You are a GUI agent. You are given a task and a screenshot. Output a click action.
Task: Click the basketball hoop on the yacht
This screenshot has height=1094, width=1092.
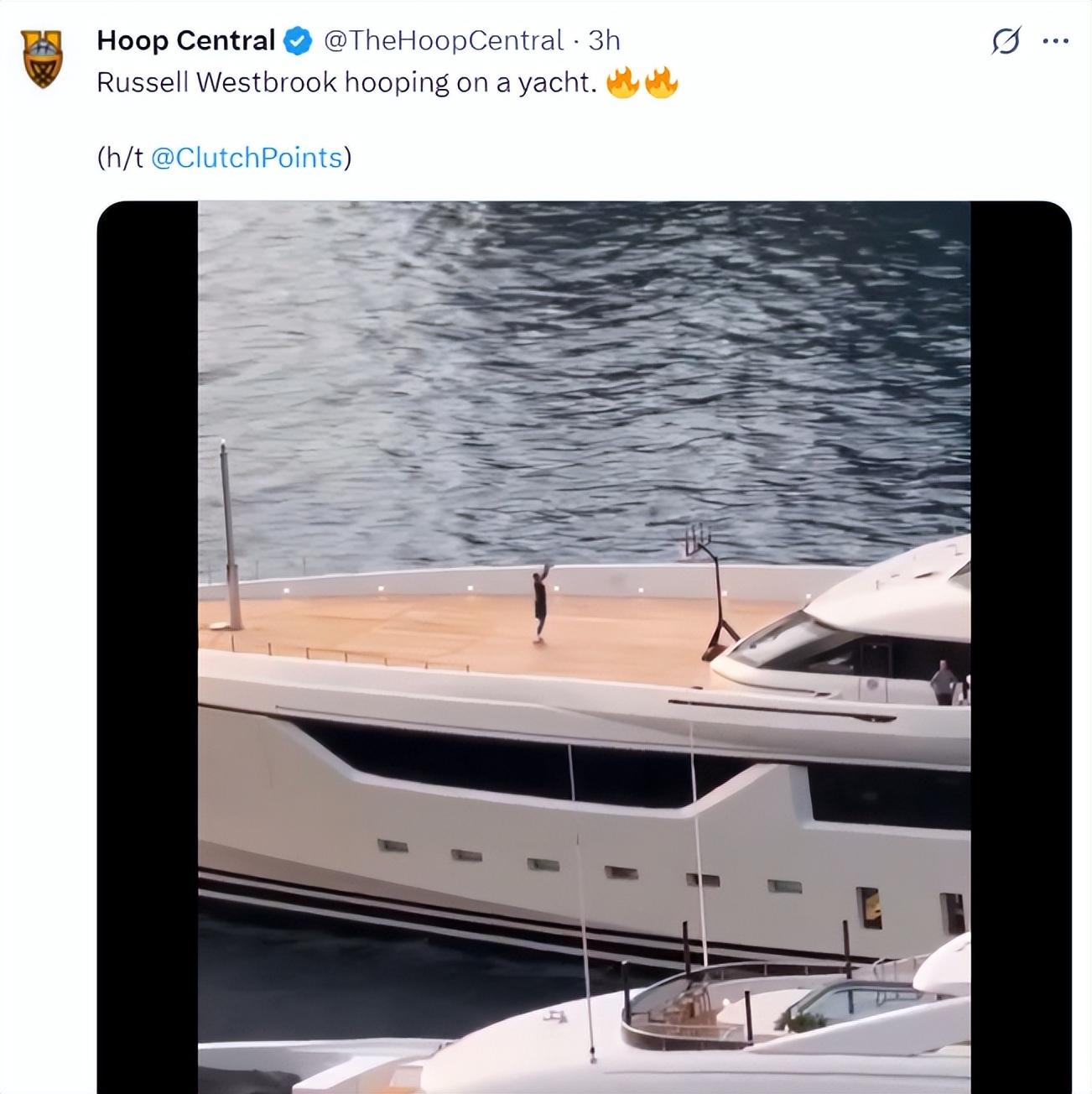(x=710, y=591)
